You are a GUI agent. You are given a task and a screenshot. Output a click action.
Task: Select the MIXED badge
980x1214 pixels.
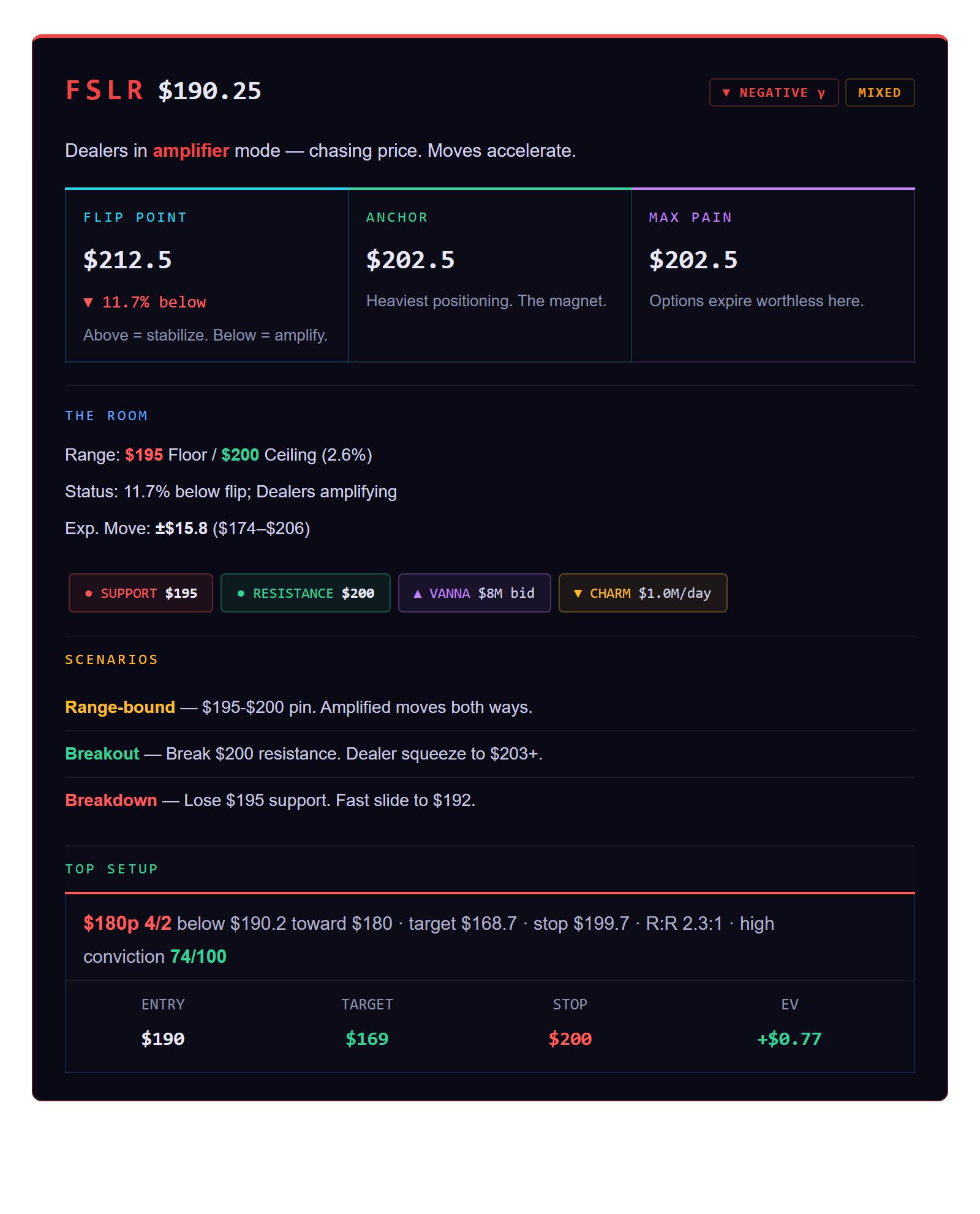(880, 92)
